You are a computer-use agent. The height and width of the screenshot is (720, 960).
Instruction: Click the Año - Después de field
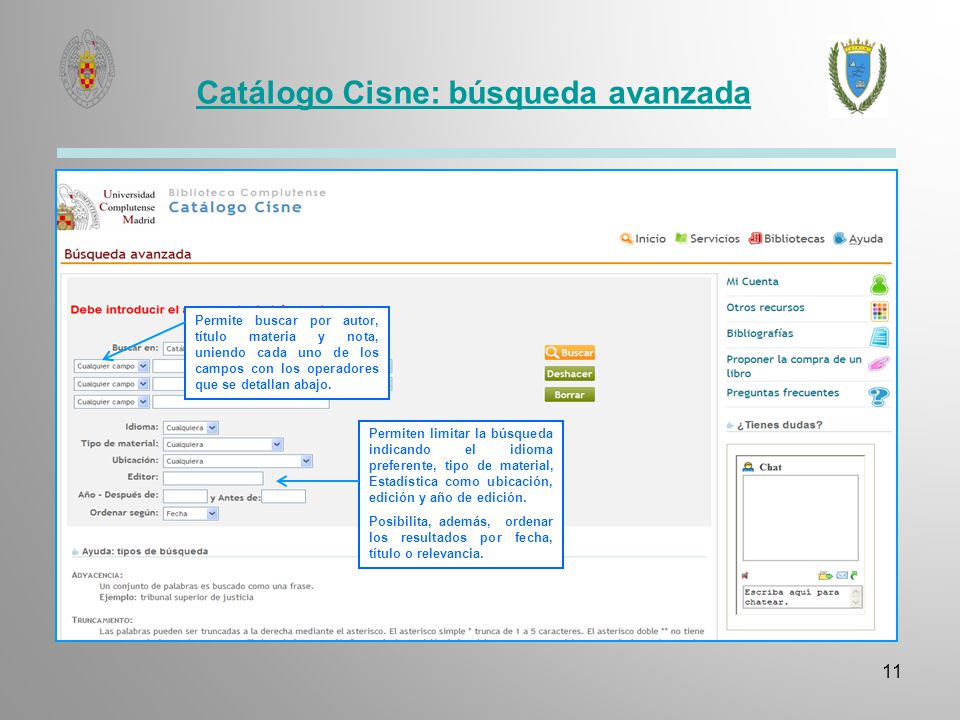[x=186, y=496]
